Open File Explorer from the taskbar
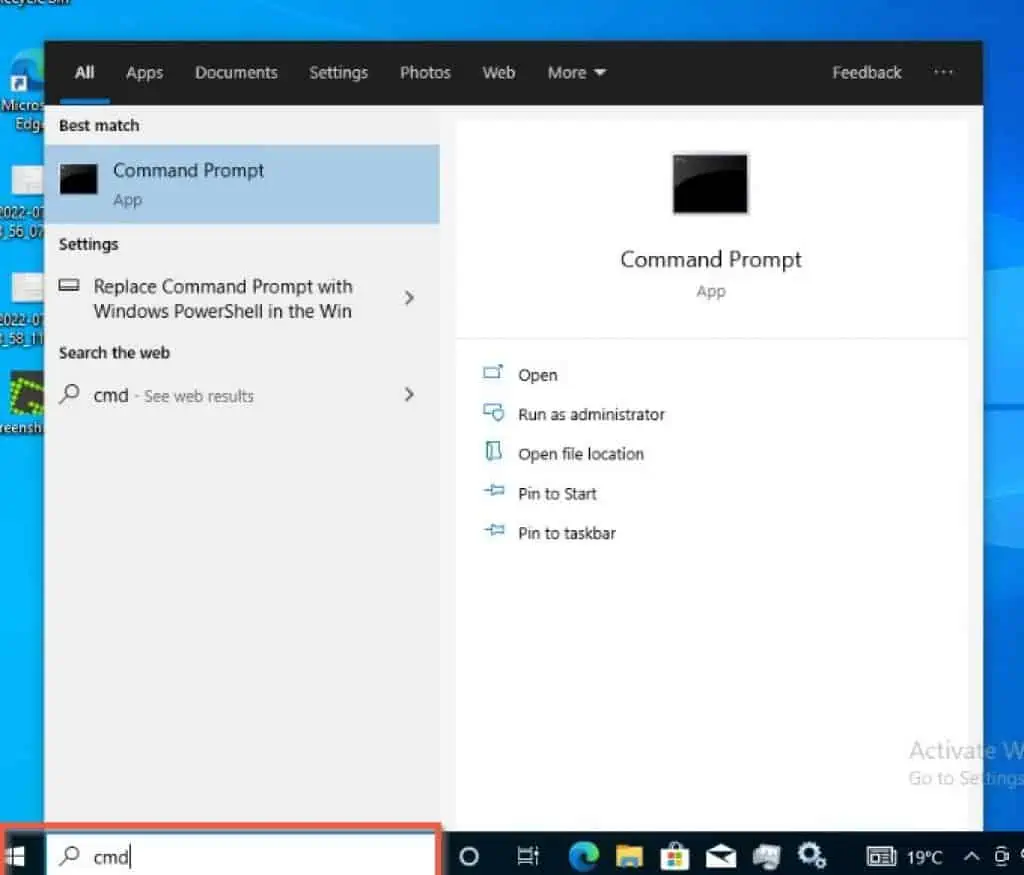Viewport: 1024px width, 875px height. point(629,856)
